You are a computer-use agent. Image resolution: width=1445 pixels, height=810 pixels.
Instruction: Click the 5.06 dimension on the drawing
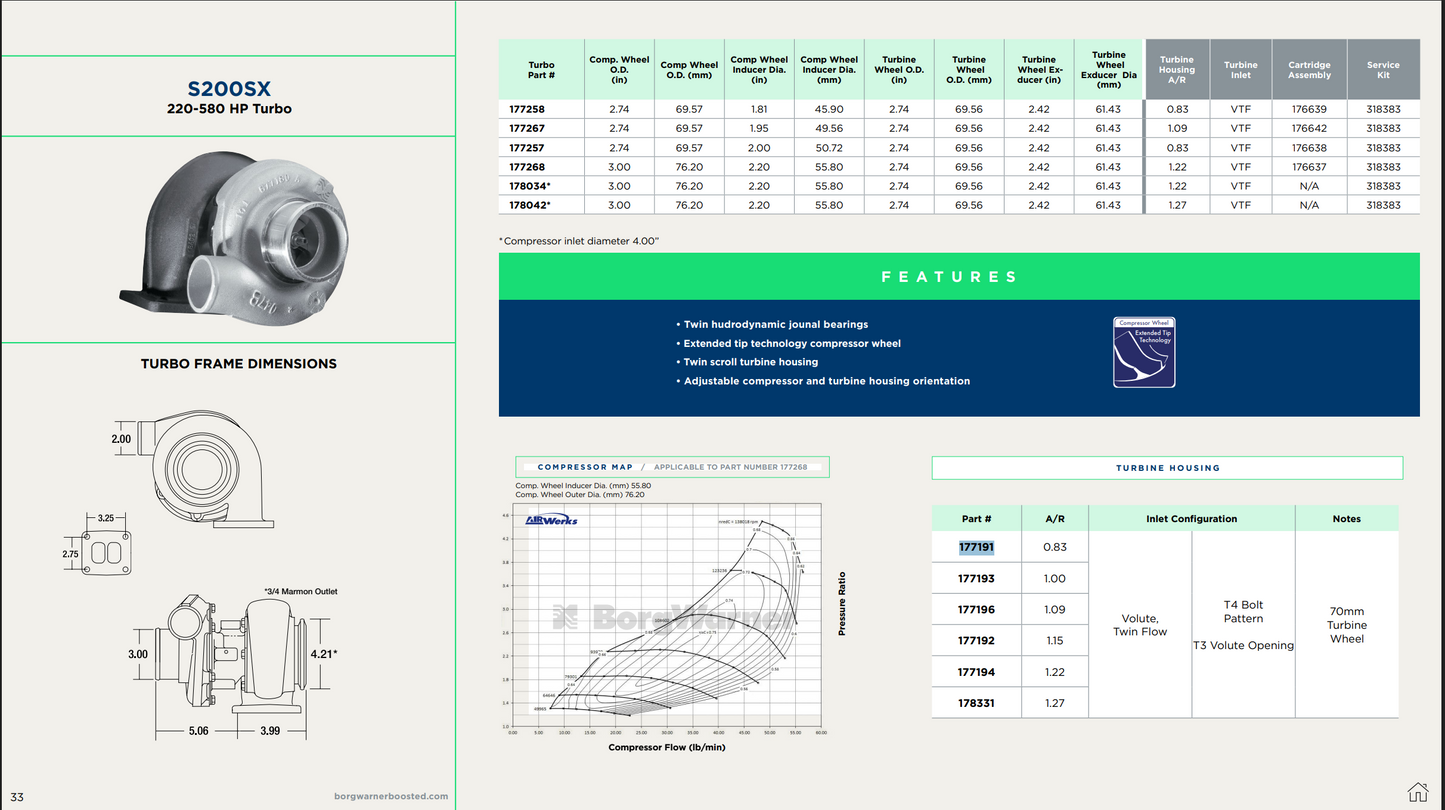(198, 731)
